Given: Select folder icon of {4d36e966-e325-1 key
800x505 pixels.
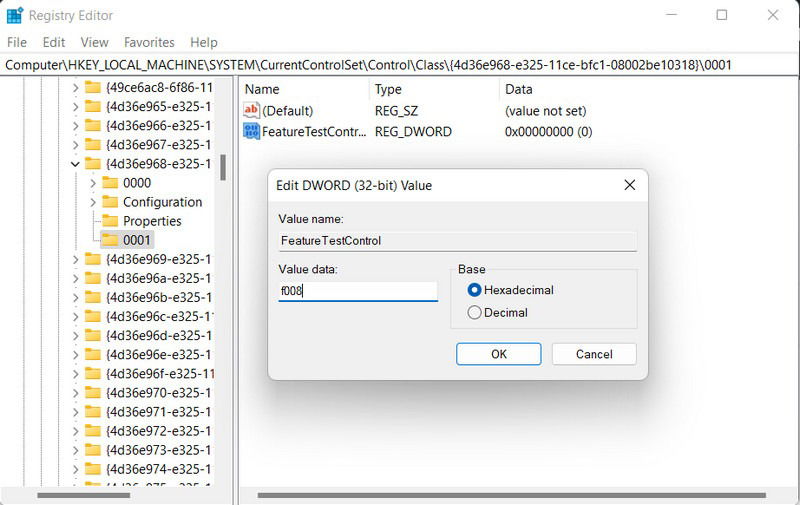Looking at the screenshot, I should (x=92, y=125).
